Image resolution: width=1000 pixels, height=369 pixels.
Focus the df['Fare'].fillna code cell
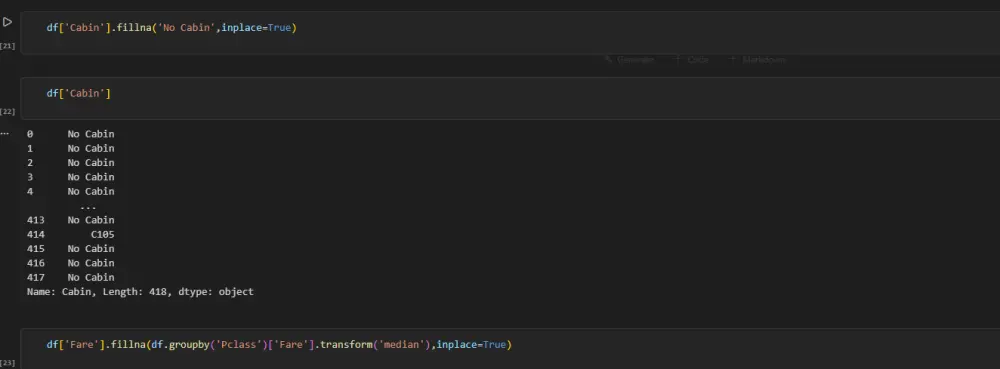tap(510, 349)
